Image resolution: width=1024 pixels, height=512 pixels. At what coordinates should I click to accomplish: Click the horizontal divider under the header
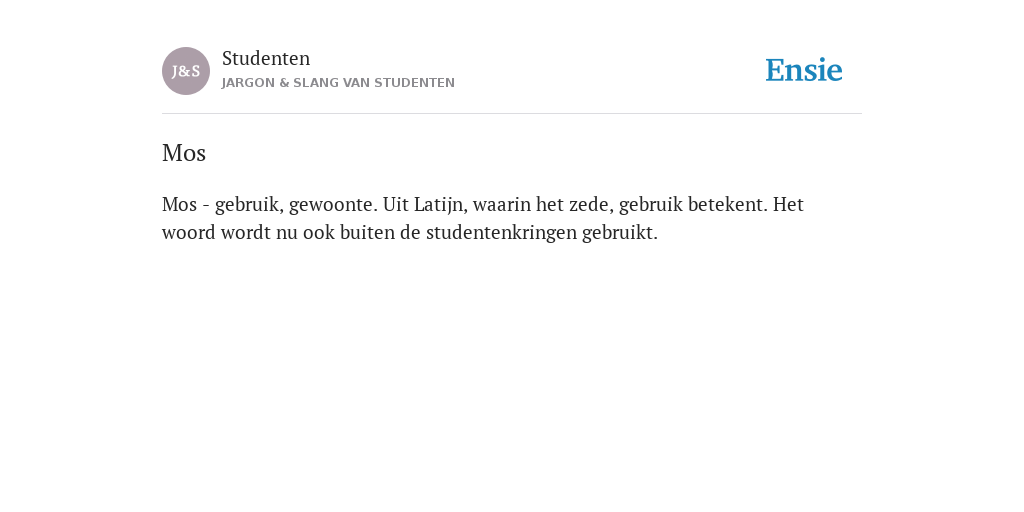click(x=512, y=114)
